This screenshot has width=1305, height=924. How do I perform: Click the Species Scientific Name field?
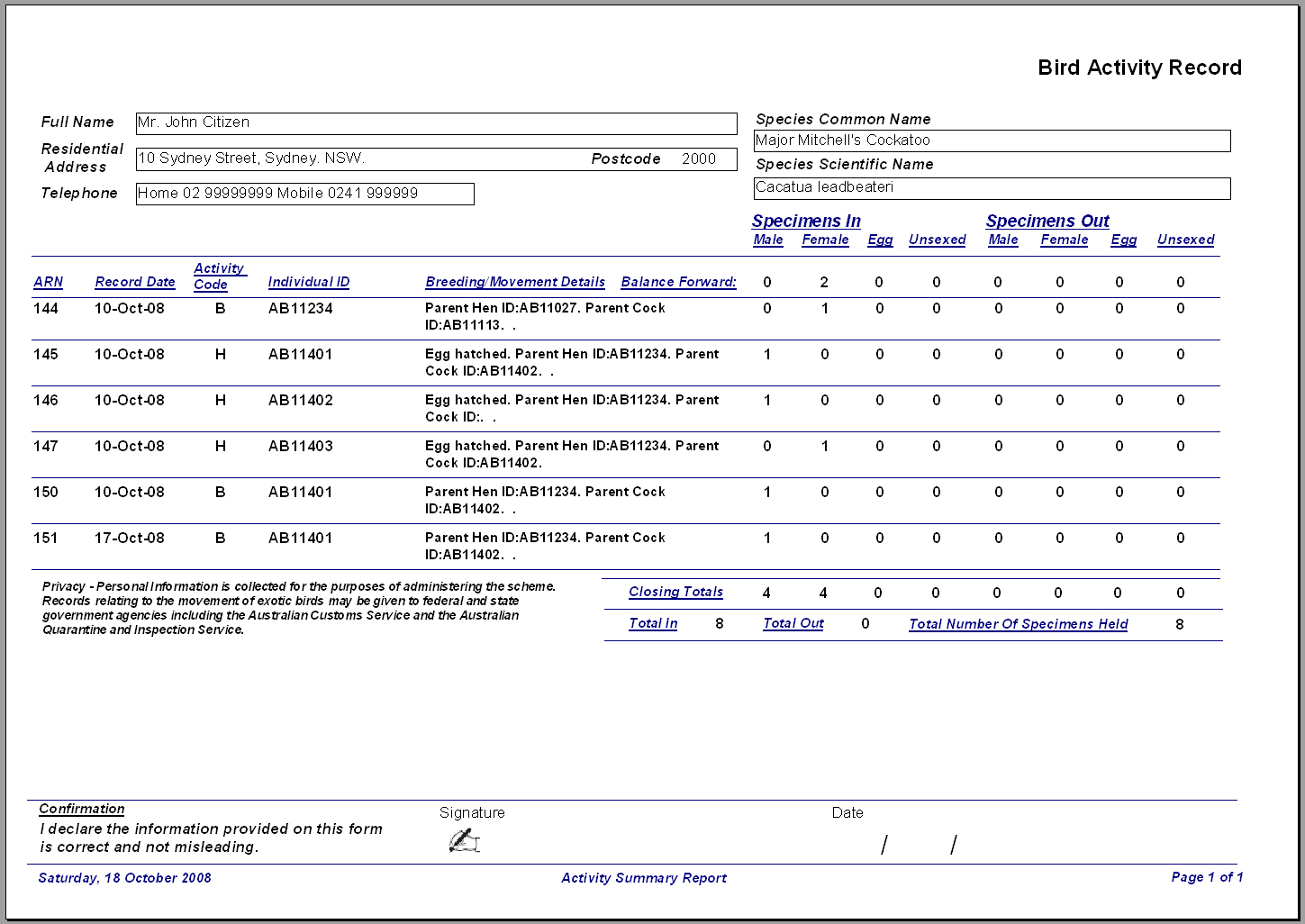[x=992, y=188]
